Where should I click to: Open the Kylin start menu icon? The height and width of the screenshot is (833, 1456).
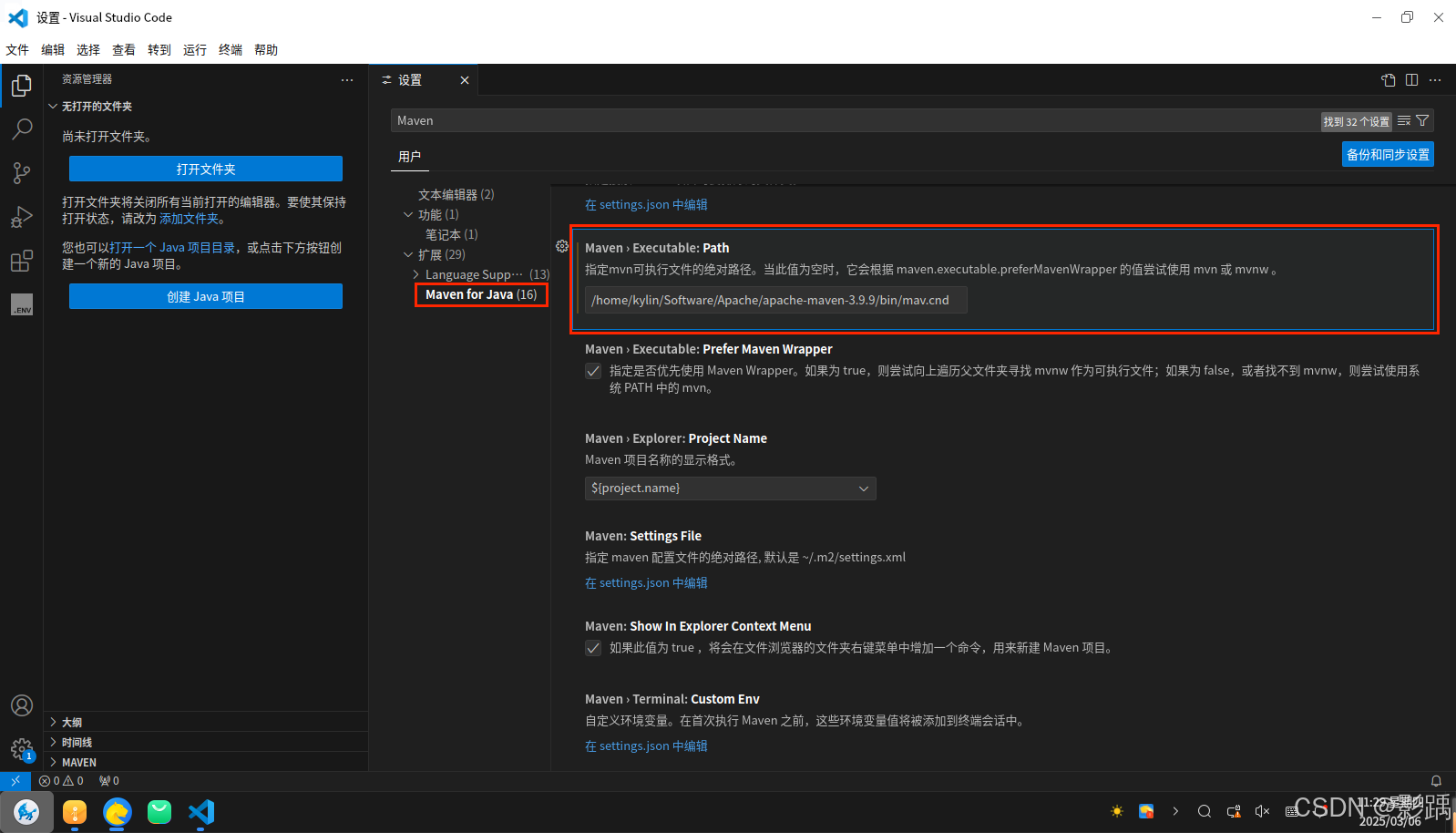click(x=26, y=812)
